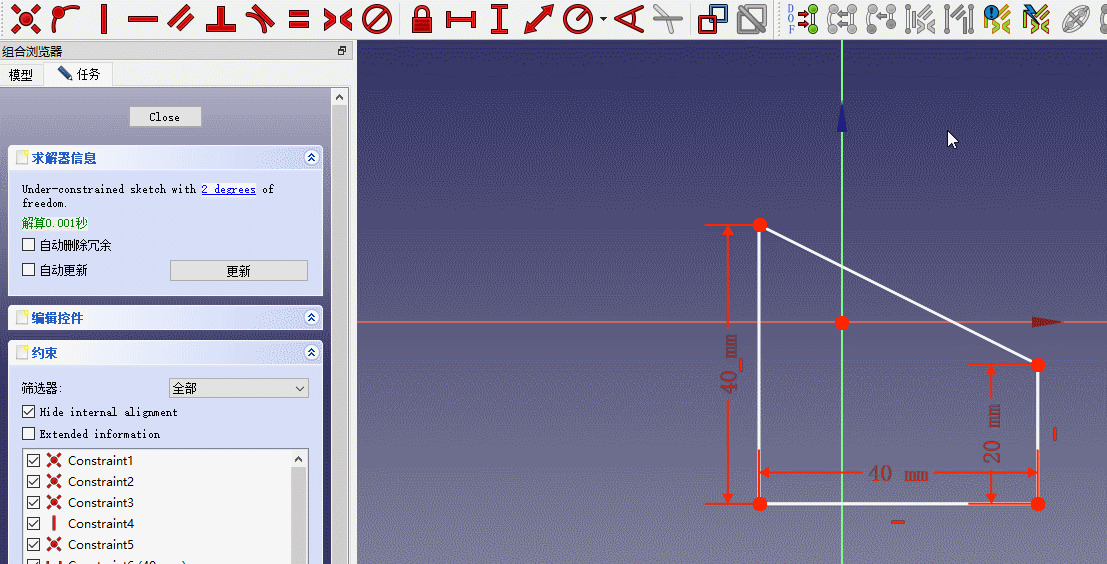Uncheck the Constraint1 checkbox

coord(33,460)
